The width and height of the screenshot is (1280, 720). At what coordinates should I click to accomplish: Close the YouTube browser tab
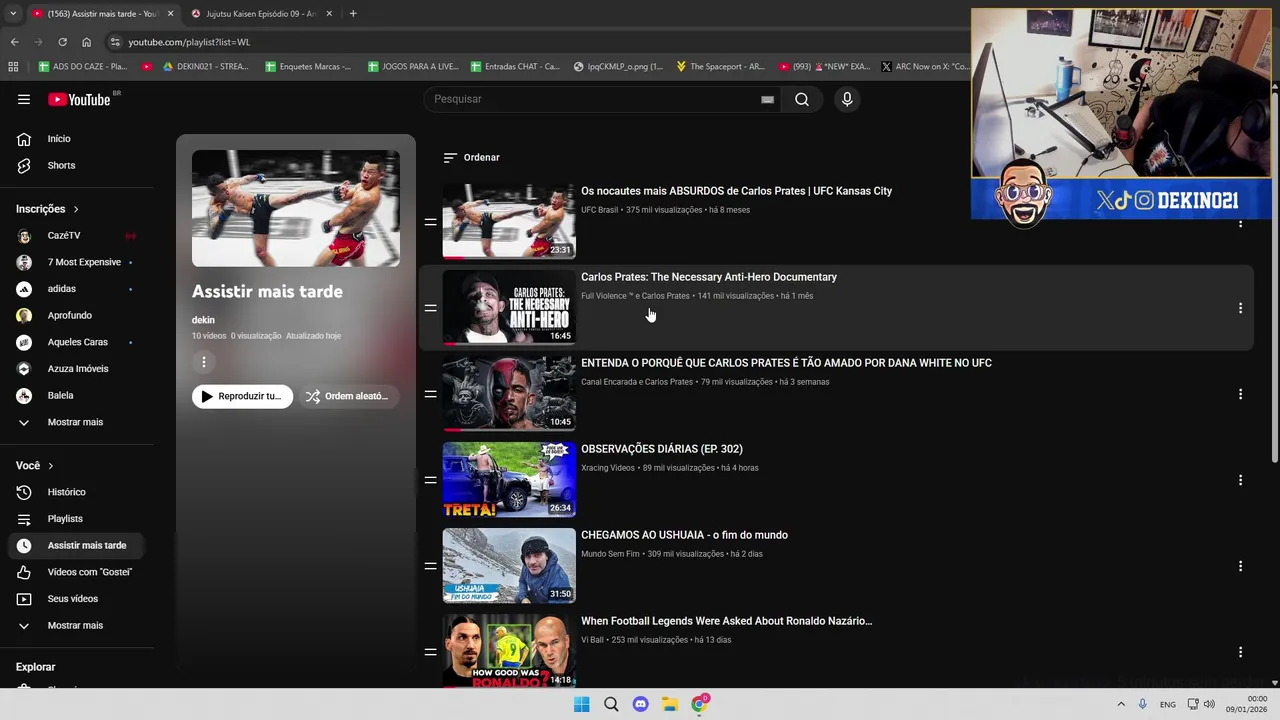pyautogui.click(x=170, y=14)
